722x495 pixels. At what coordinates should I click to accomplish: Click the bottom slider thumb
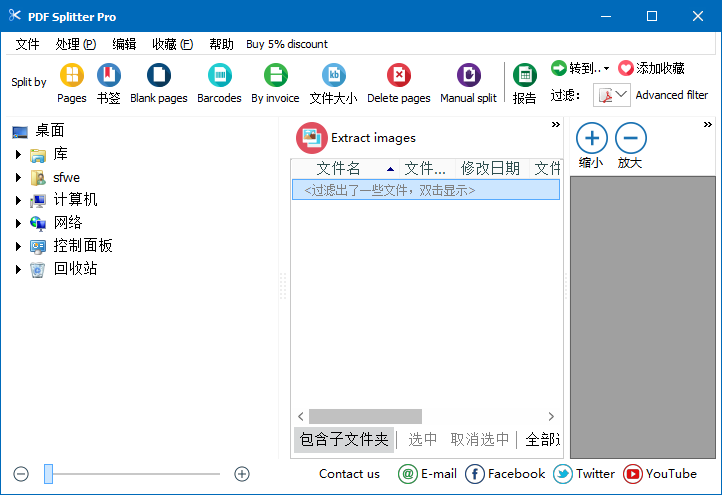(x=48, y=474)
